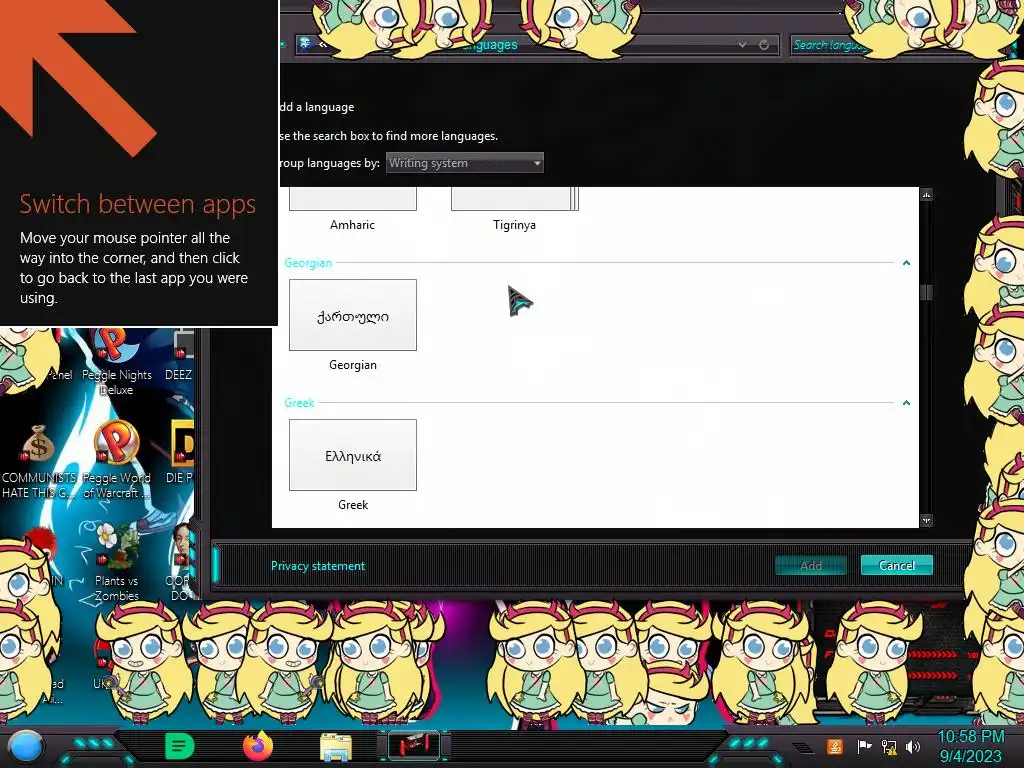Select the active Control Panel taskbar button
Image resolution: width=1024 pixels, height=768 pixels.
[413, 746]
